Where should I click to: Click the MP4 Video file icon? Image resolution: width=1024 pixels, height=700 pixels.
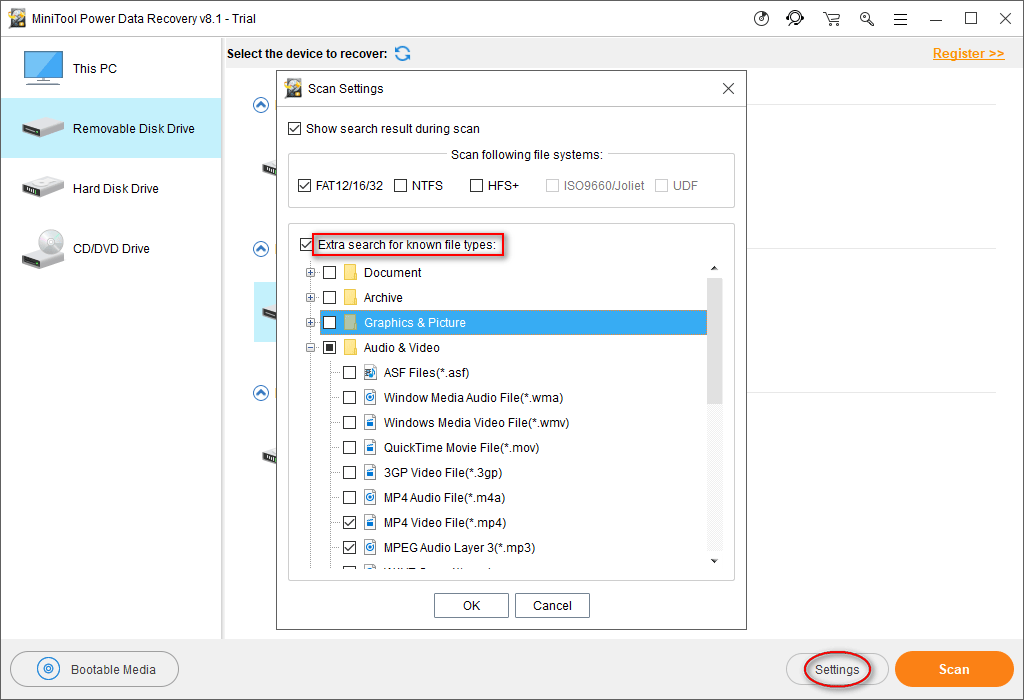(370, 522)
